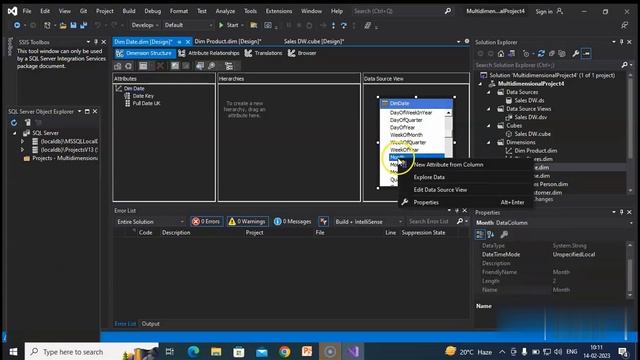
Task: Select the Date Key attribute
Action: [143, 96]
